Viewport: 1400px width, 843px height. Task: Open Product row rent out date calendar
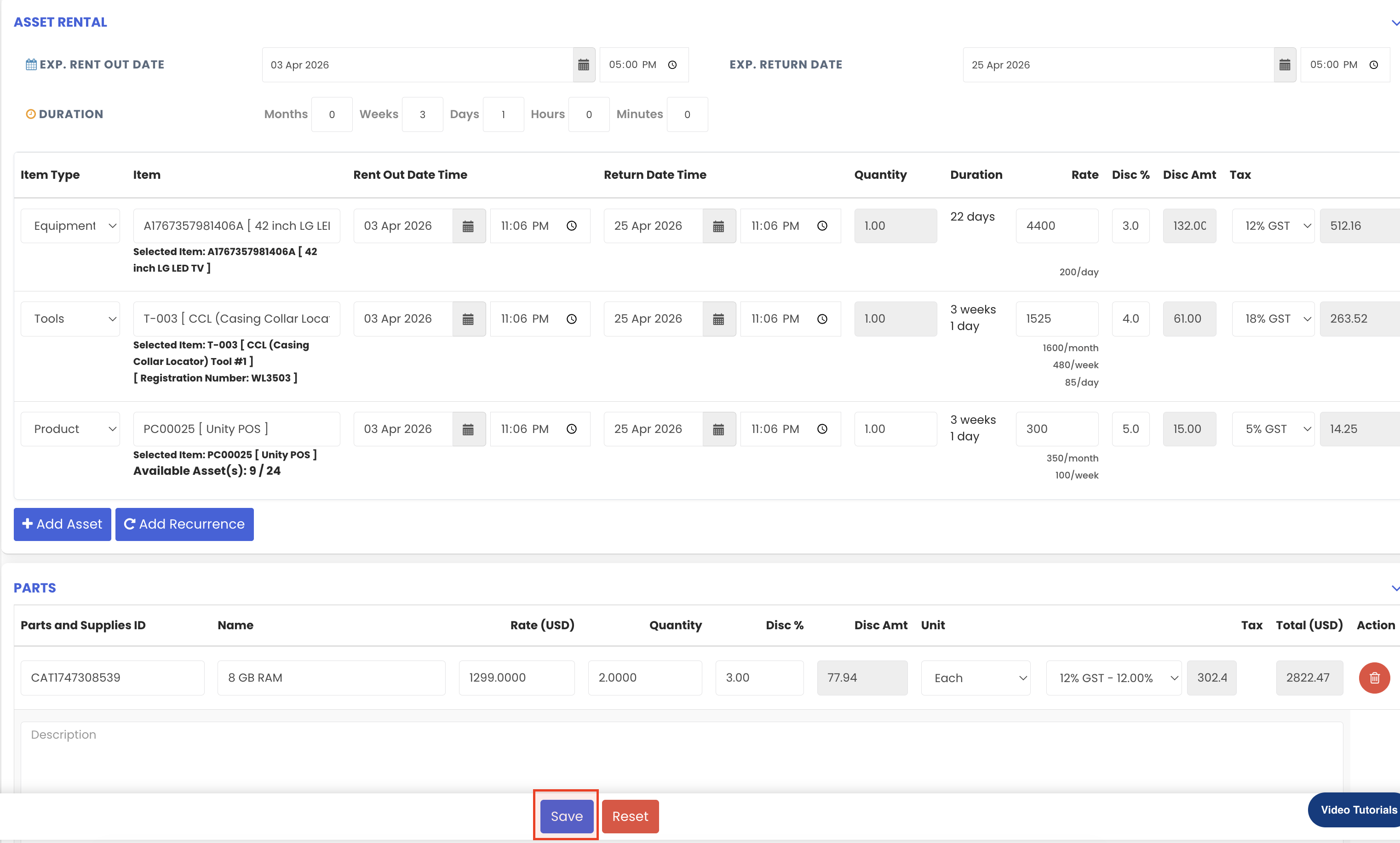[x=468, y=429]
